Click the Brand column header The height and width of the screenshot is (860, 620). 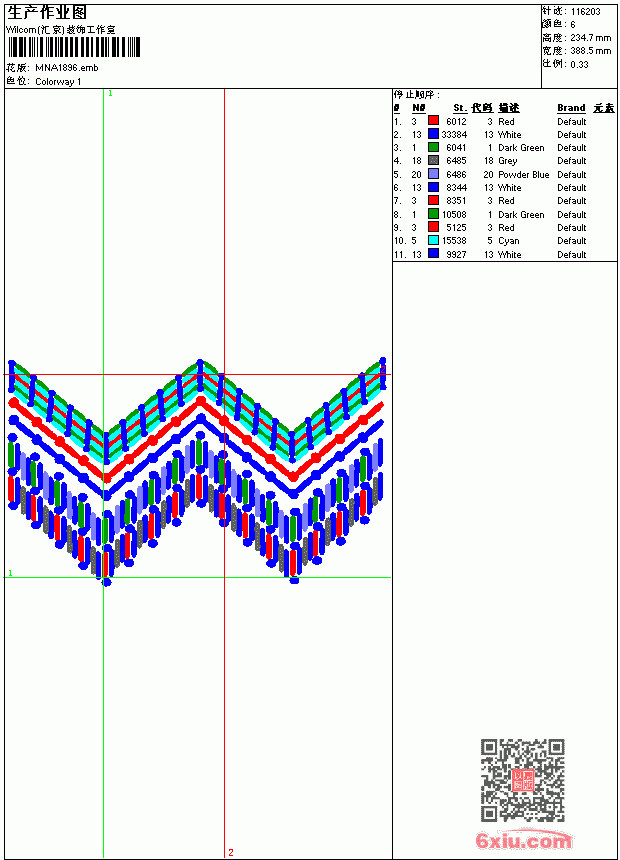coord(571,108)
